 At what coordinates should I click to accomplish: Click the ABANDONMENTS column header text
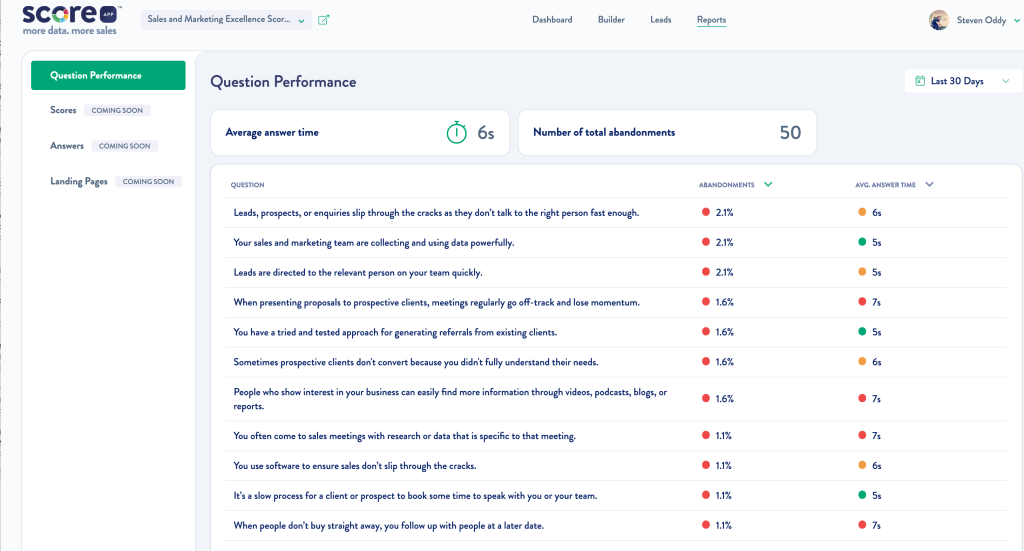[x=726, y=185]
